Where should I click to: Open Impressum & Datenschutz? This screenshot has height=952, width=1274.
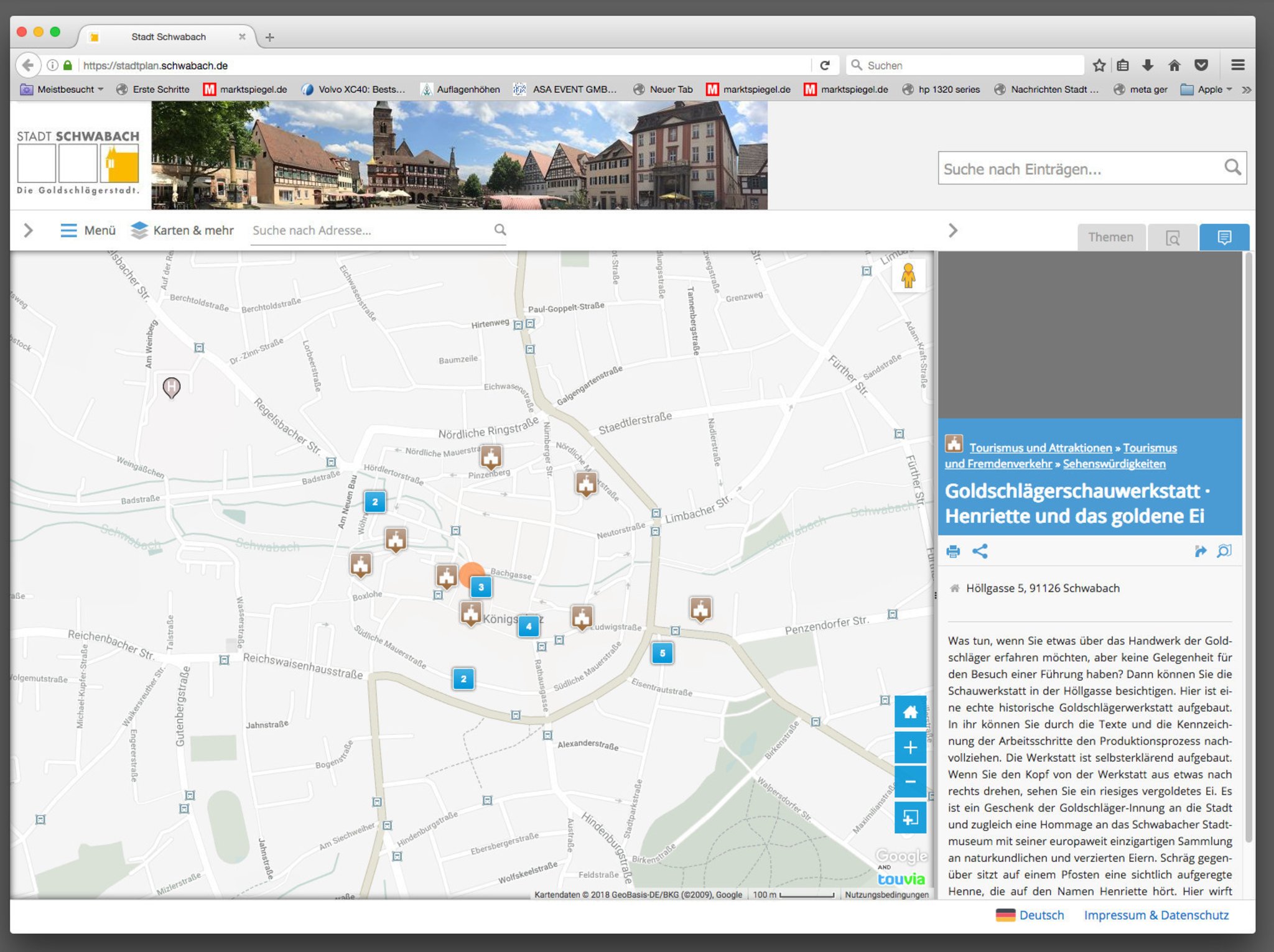(1156, 915)
